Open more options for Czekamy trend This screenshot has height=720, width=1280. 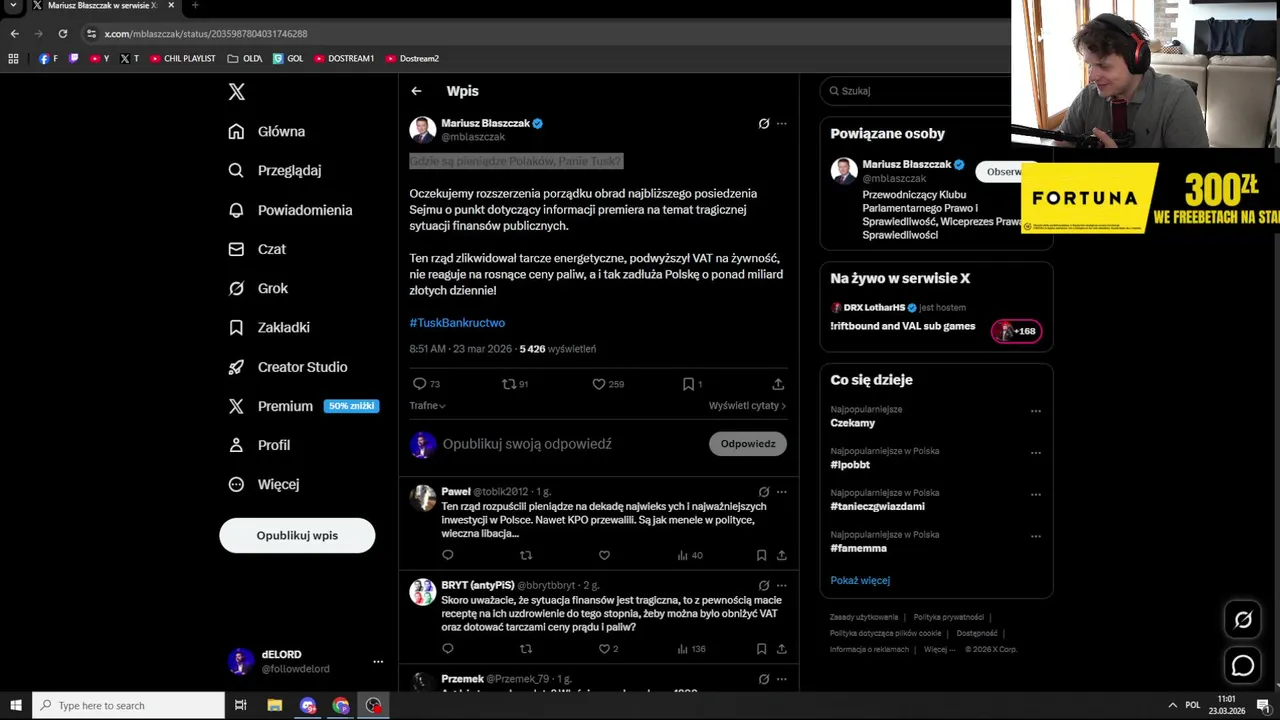pyautogui.click(x=1036, y=411)
